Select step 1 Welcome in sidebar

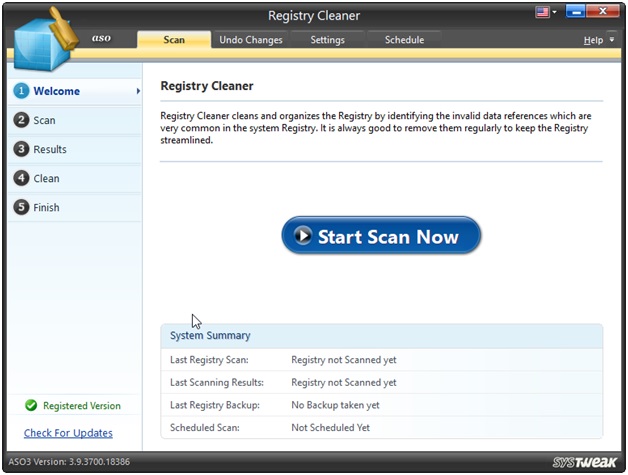click(56, 91)
